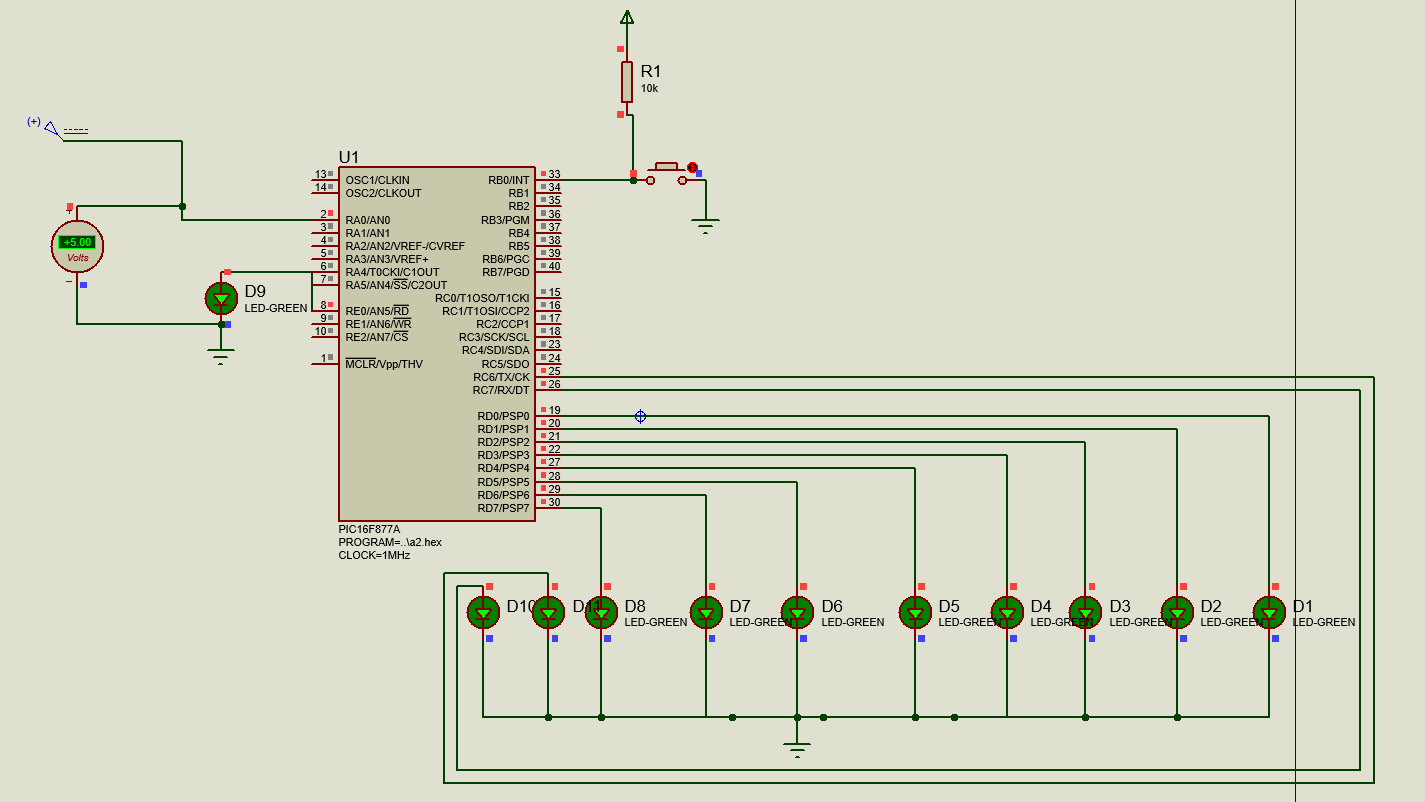
Task: Click the MCLR/Vpp/THV pin label
Action: tap(383, 364)
